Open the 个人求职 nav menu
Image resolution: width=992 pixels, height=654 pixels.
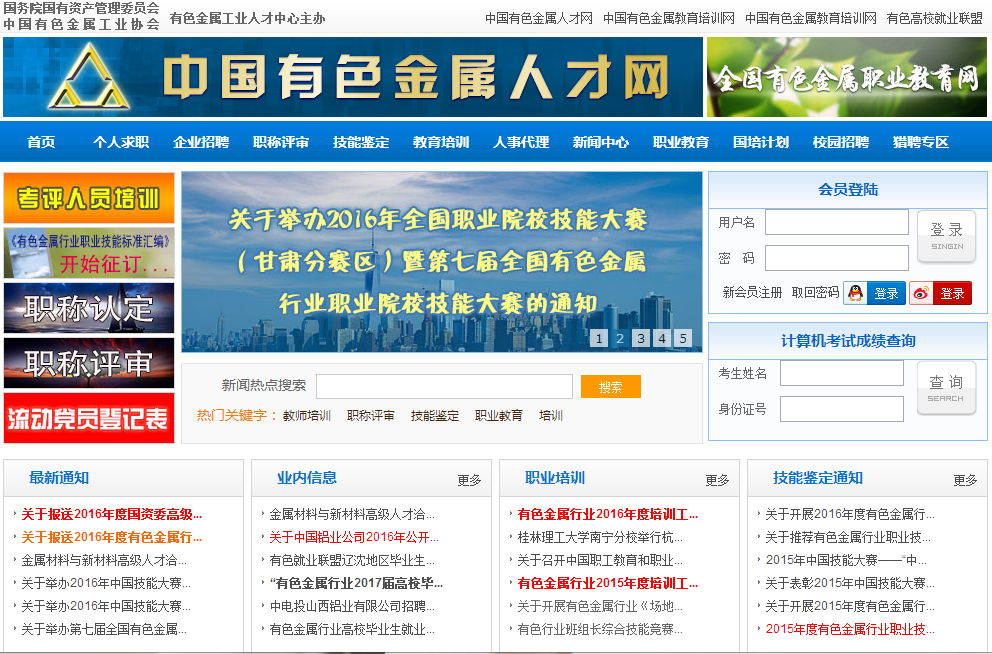121,142
